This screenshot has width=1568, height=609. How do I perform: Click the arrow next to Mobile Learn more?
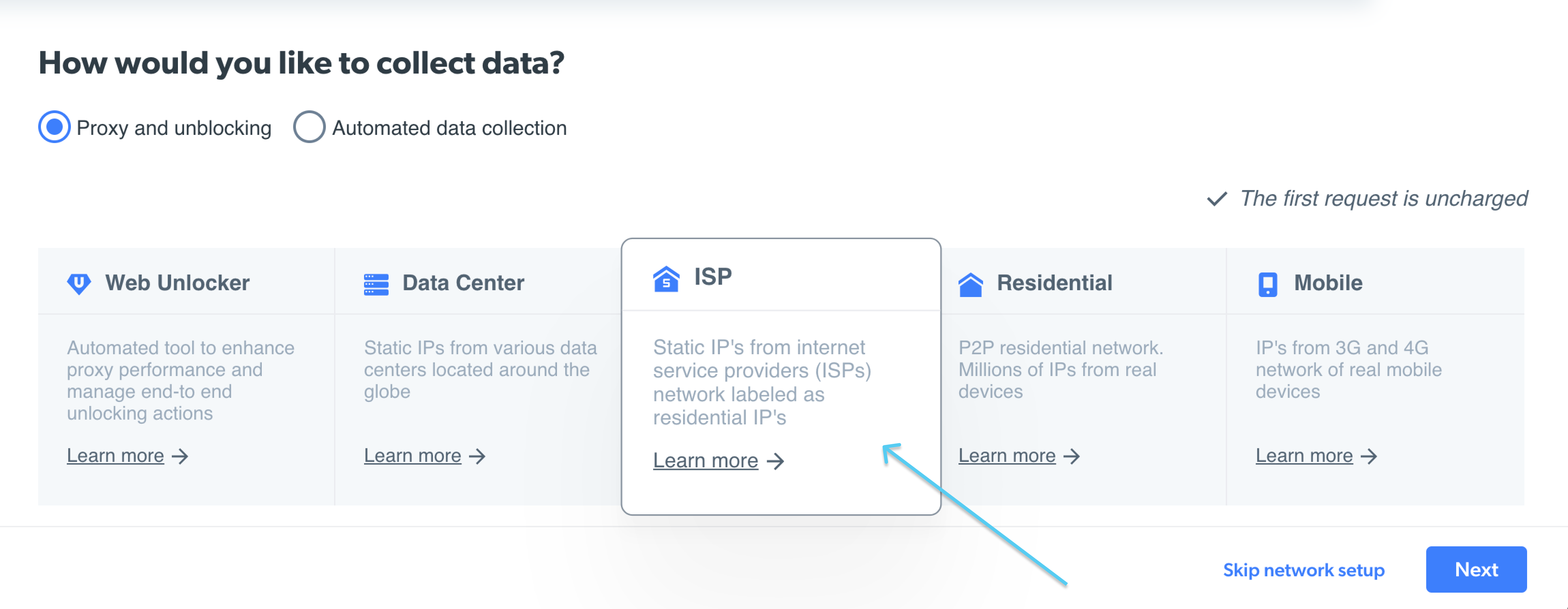pos(1369,456)
